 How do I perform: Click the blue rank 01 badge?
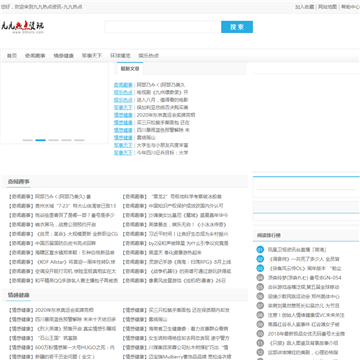click(260, 249)
